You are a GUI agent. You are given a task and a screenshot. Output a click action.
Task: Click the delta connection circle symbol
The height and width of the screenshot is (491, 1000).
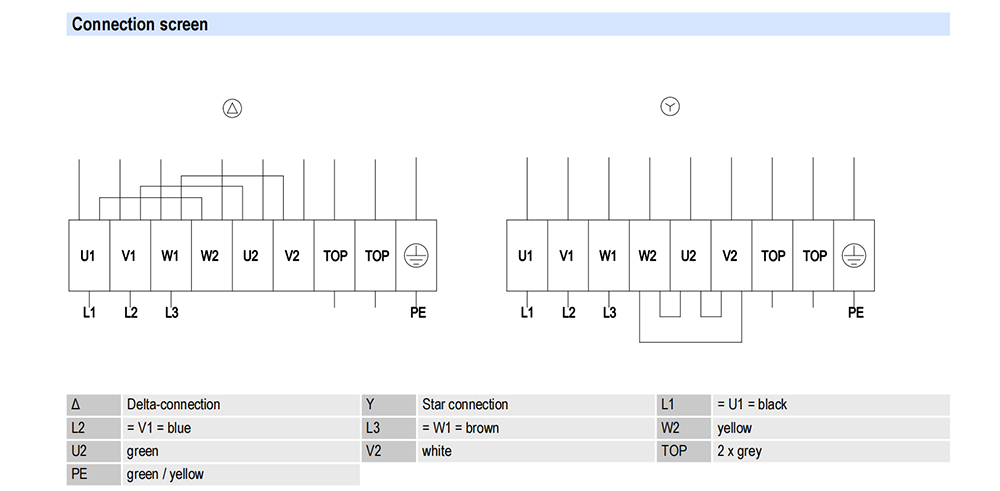pos(233,108)
